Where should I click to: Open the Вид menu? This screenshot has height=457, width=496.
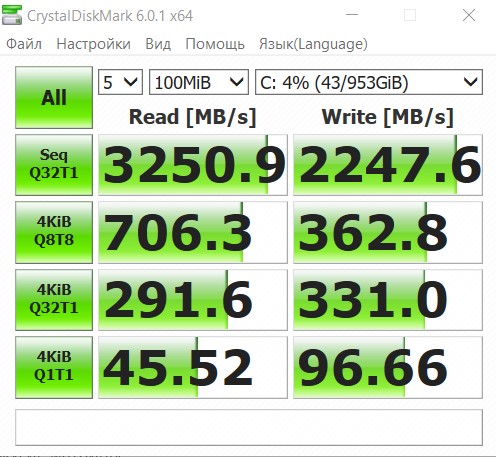pyautogui.click(x=158, y=44)
